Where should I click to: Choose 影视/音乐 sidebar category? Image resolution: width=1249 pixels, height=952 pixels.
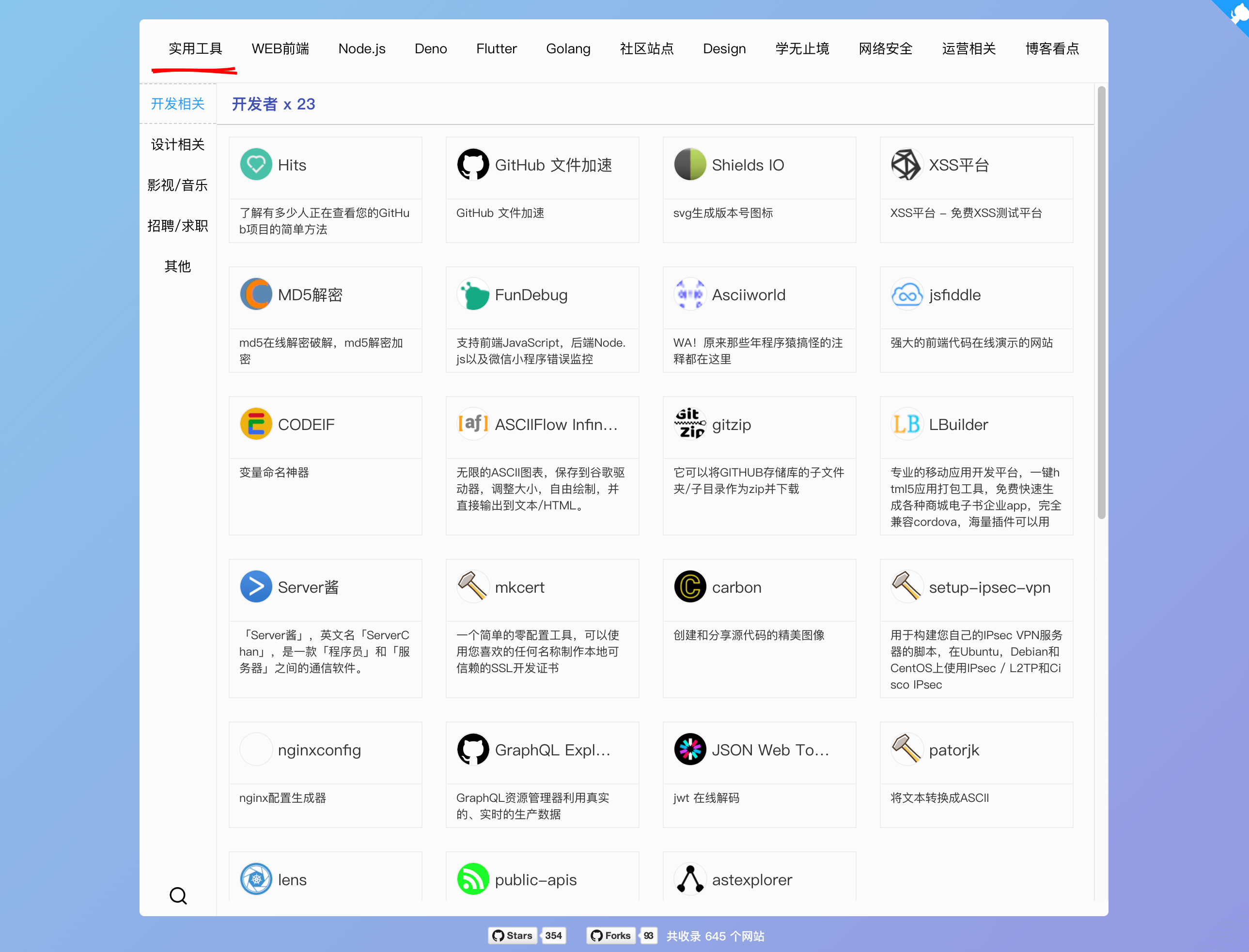coord(177,185)
